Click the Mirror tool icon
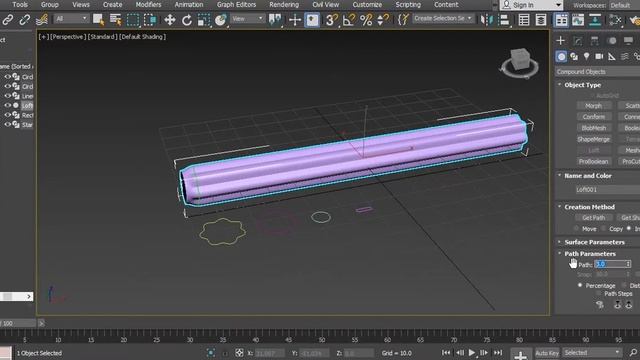The width and height of the screenshot is (640, 360). point(487,20)
